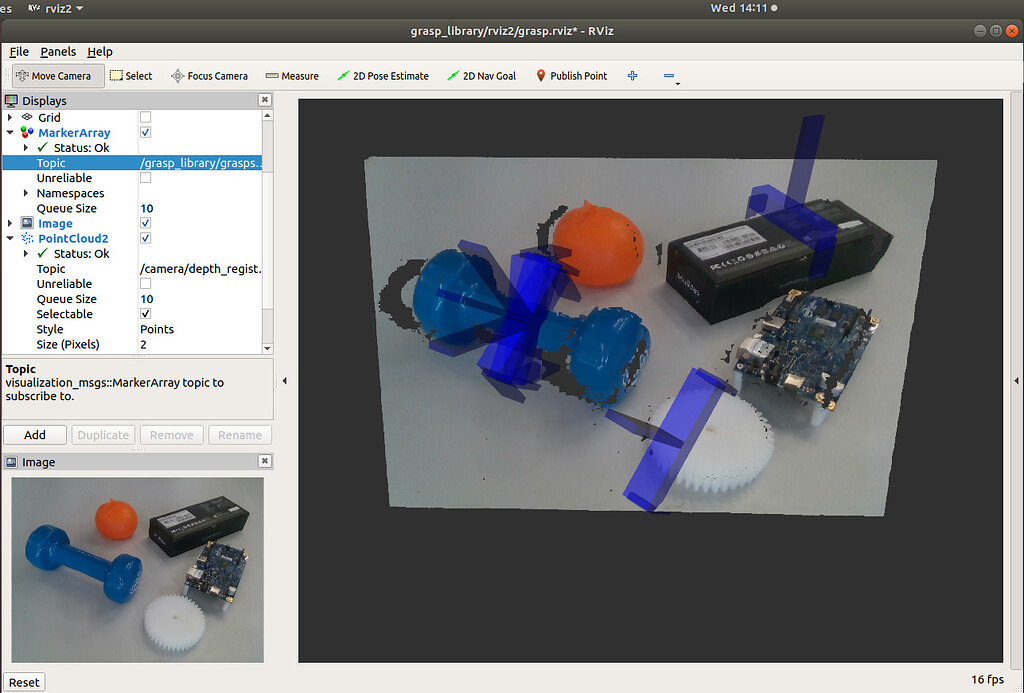Uncheck the Selectable option for PointCloud2

pyautogui.click(x=145, y=314)
